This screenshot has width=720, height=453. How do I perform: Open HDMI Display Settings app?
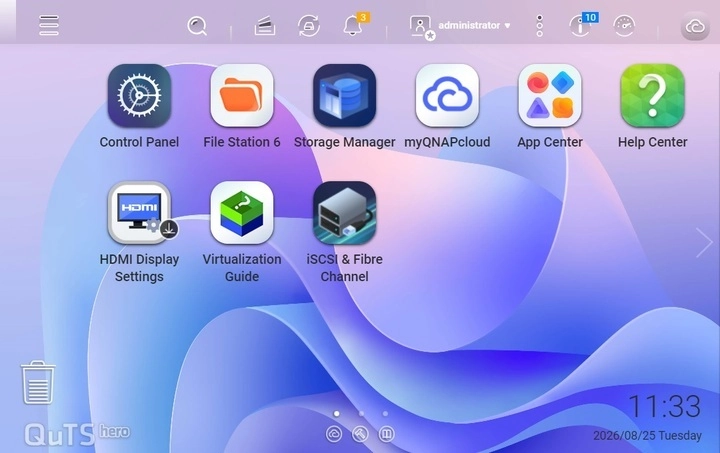(139, 213)
